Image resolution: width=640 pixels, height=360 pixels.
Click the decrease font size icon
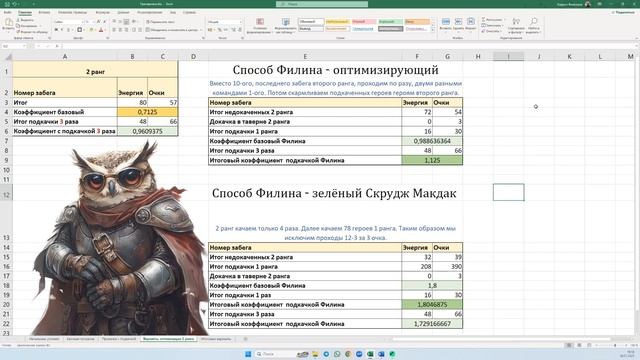(104, 22)
